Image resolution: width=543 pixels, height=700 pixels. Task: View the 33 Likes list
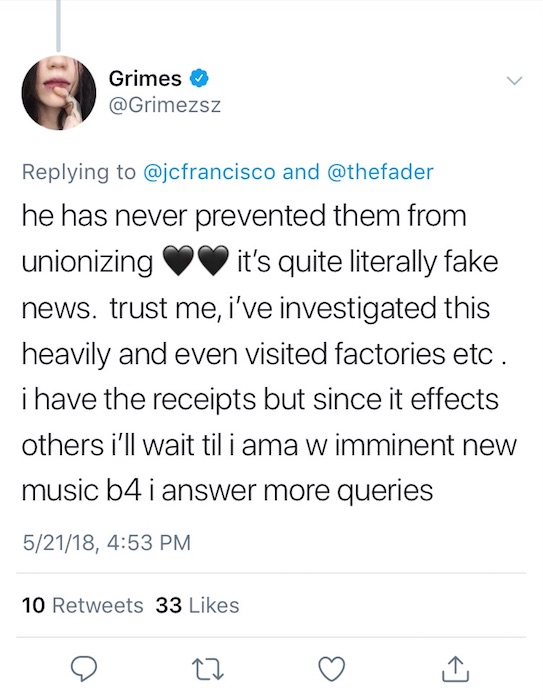[197, 605]
